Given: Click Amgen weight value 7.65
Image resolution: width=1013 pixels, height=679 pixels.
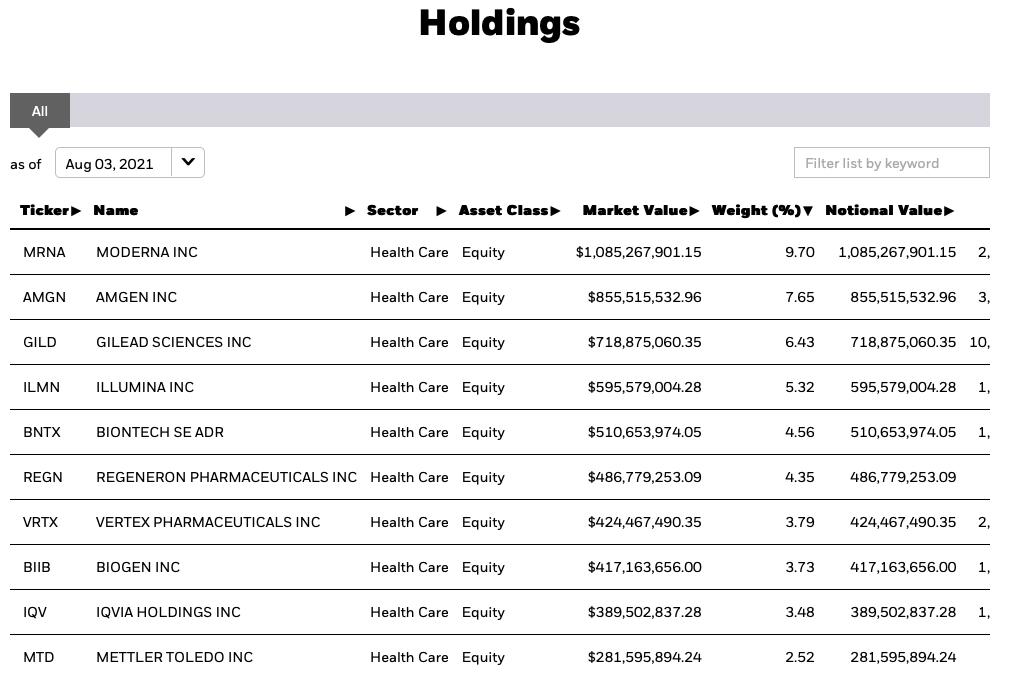Looking at the screenshot, I should (800, 297).
